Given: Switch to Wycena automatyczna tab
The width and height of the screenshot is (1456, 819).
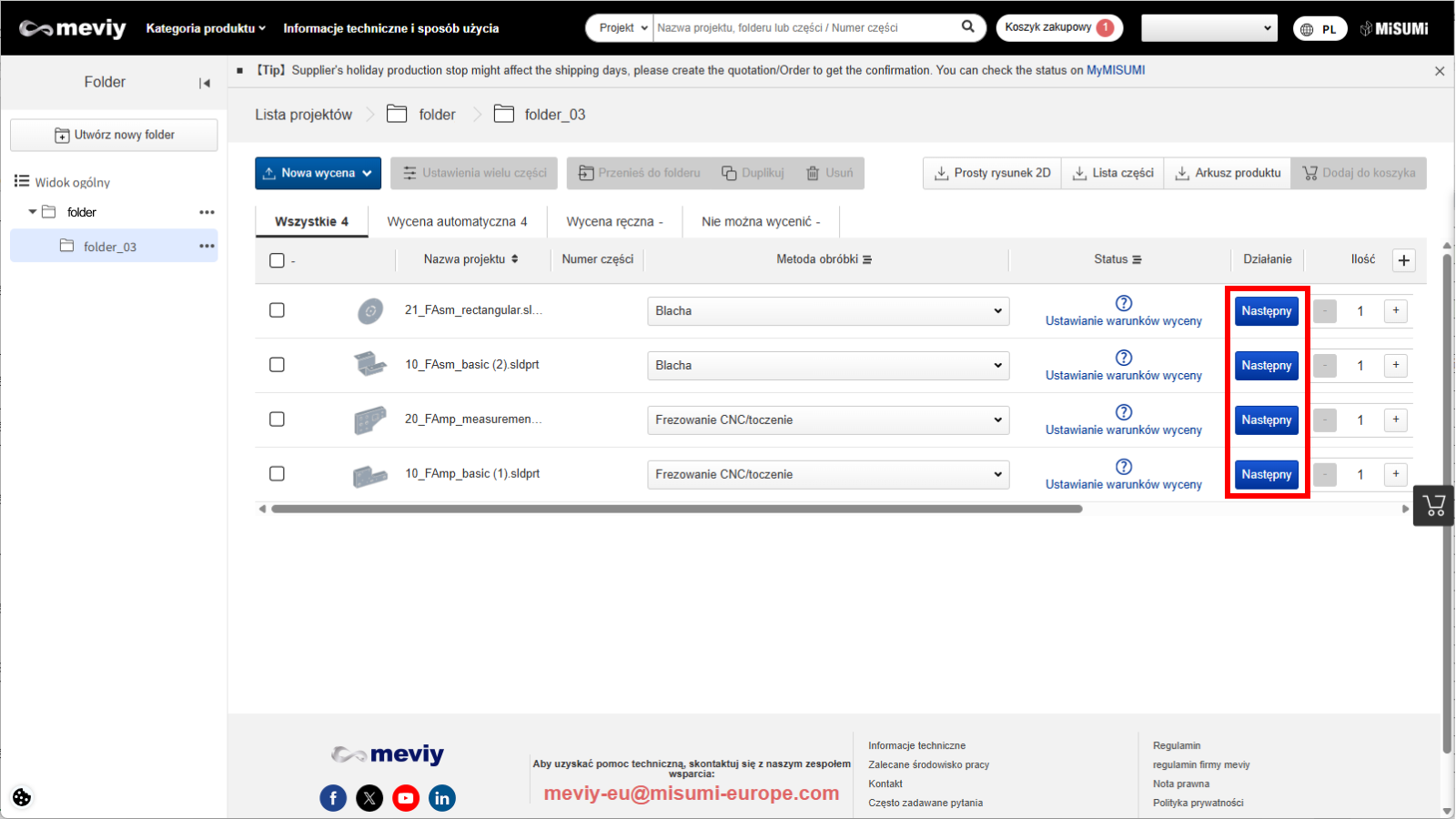Looking at the screenshot, I should [457, 222].
